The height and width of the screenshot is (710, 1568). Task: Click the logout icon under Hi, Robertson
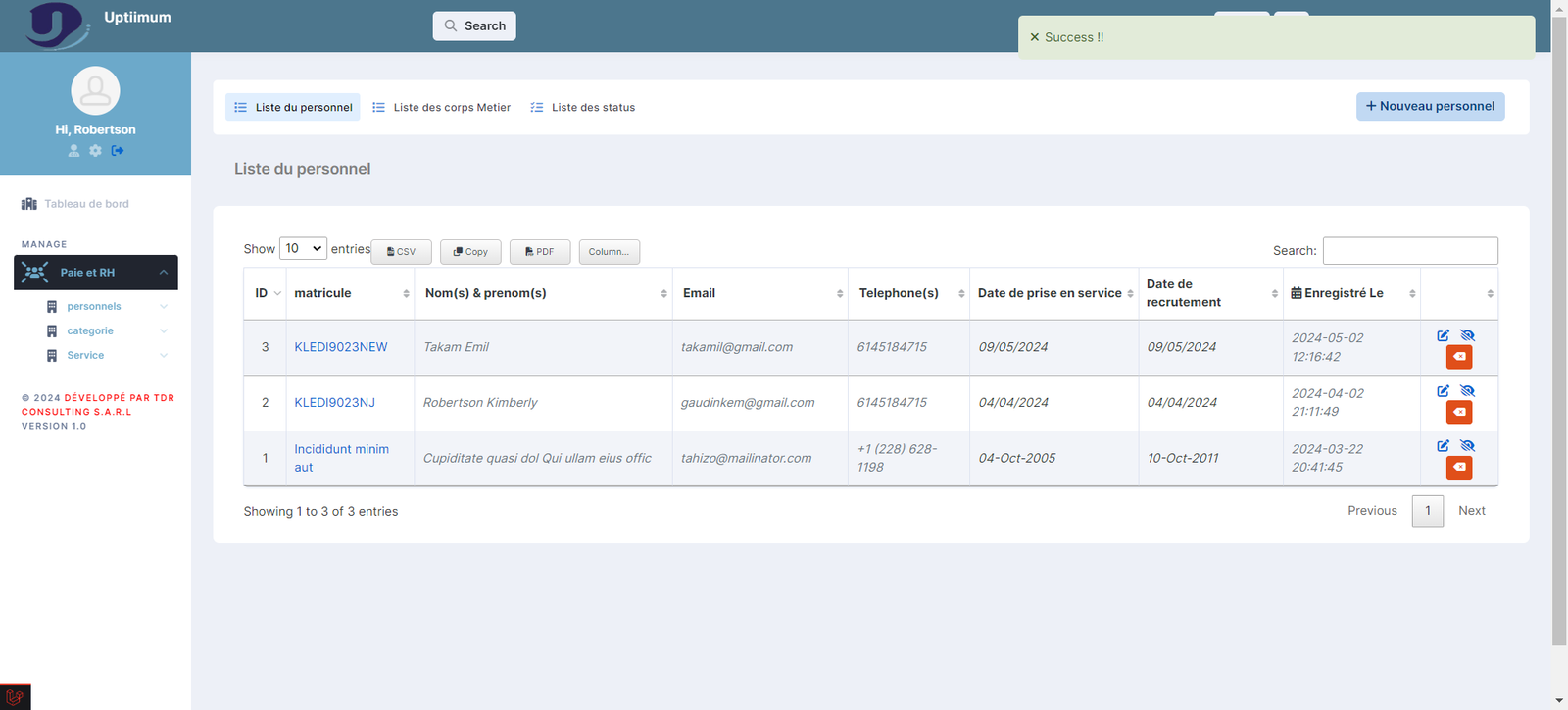point(118,151)
